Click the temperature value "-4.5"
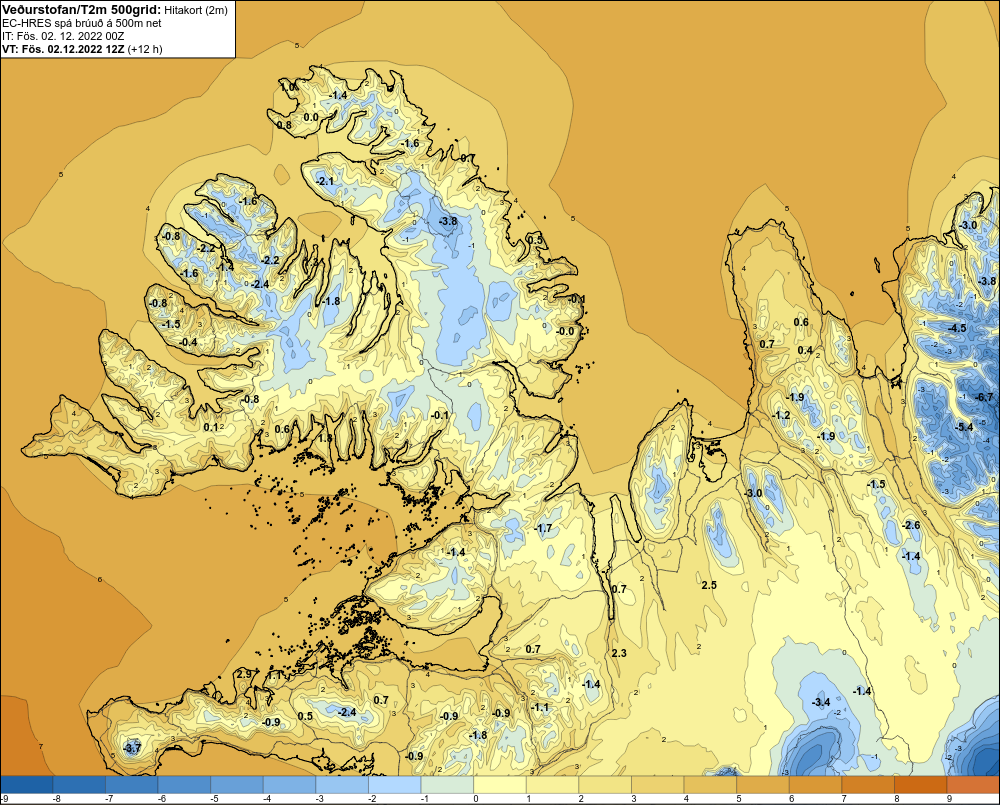Viewport: 1000px width, 805px height. (x=957, y=329)
